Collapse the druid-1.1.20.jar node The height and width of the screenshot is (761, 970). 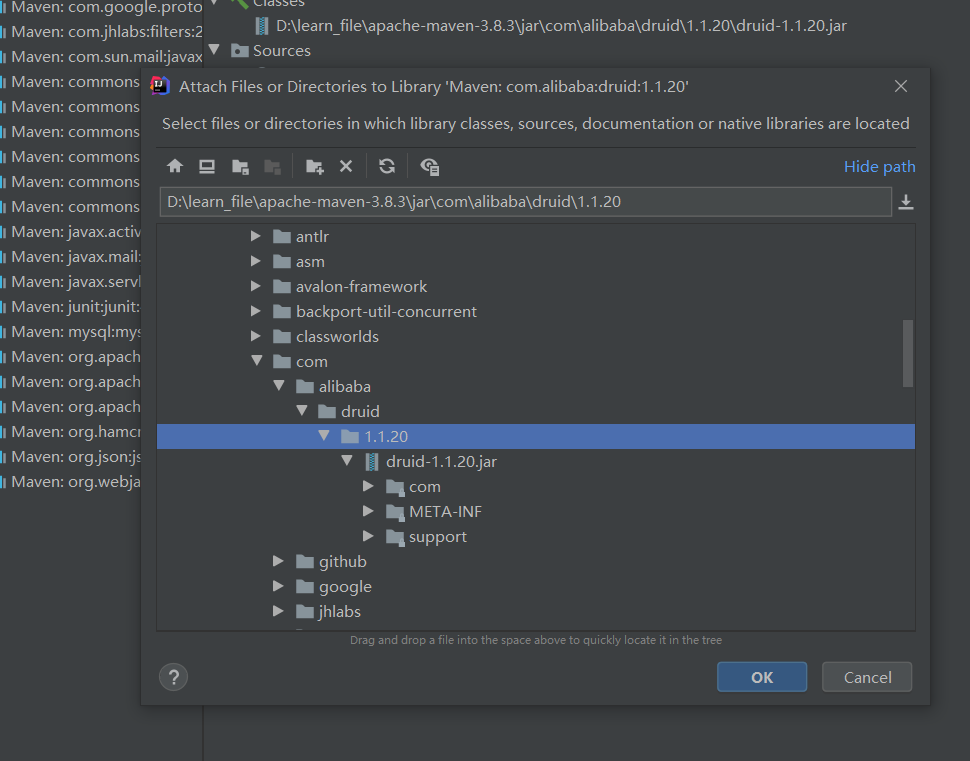click(346, 460)
